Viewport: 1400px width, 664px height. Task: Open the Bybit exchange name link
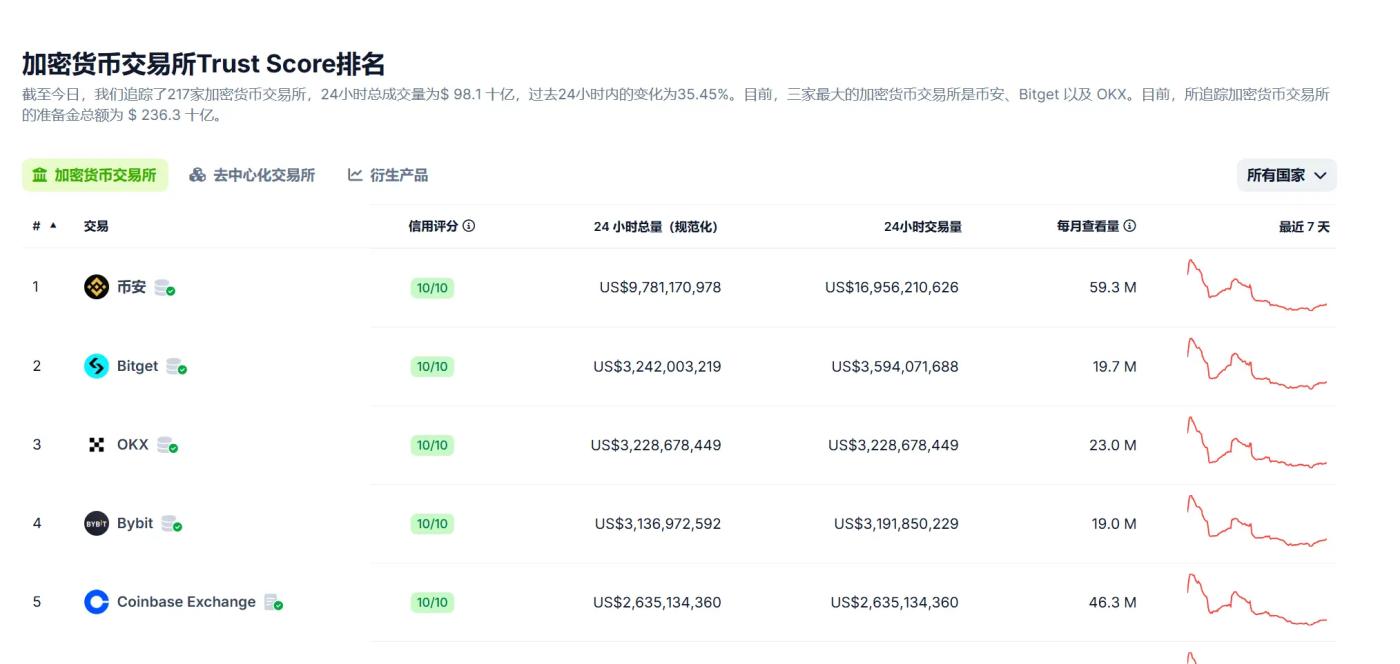[135, 524]
